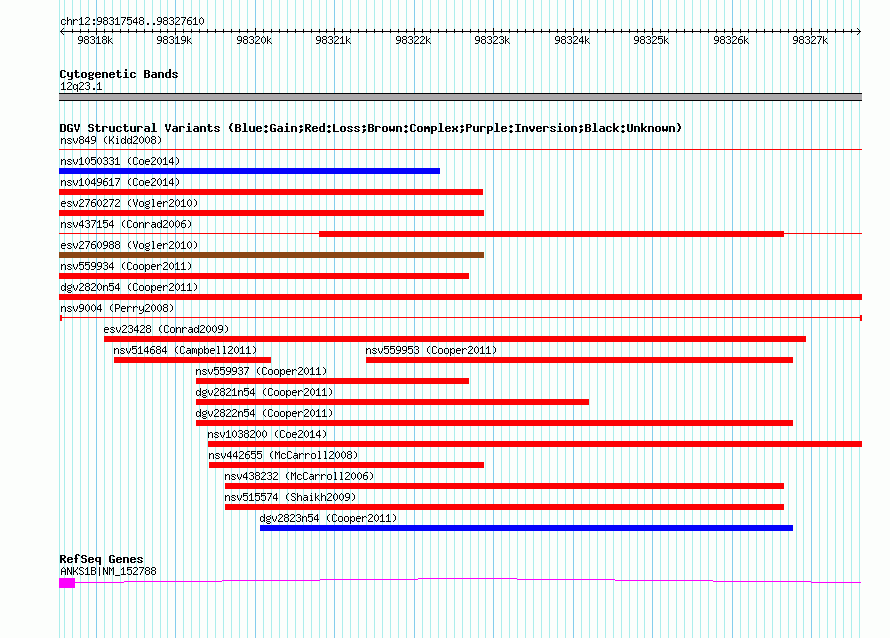
Task: Open variant nsv1049617 (Coe2014) label
Action: click(120, 182)
